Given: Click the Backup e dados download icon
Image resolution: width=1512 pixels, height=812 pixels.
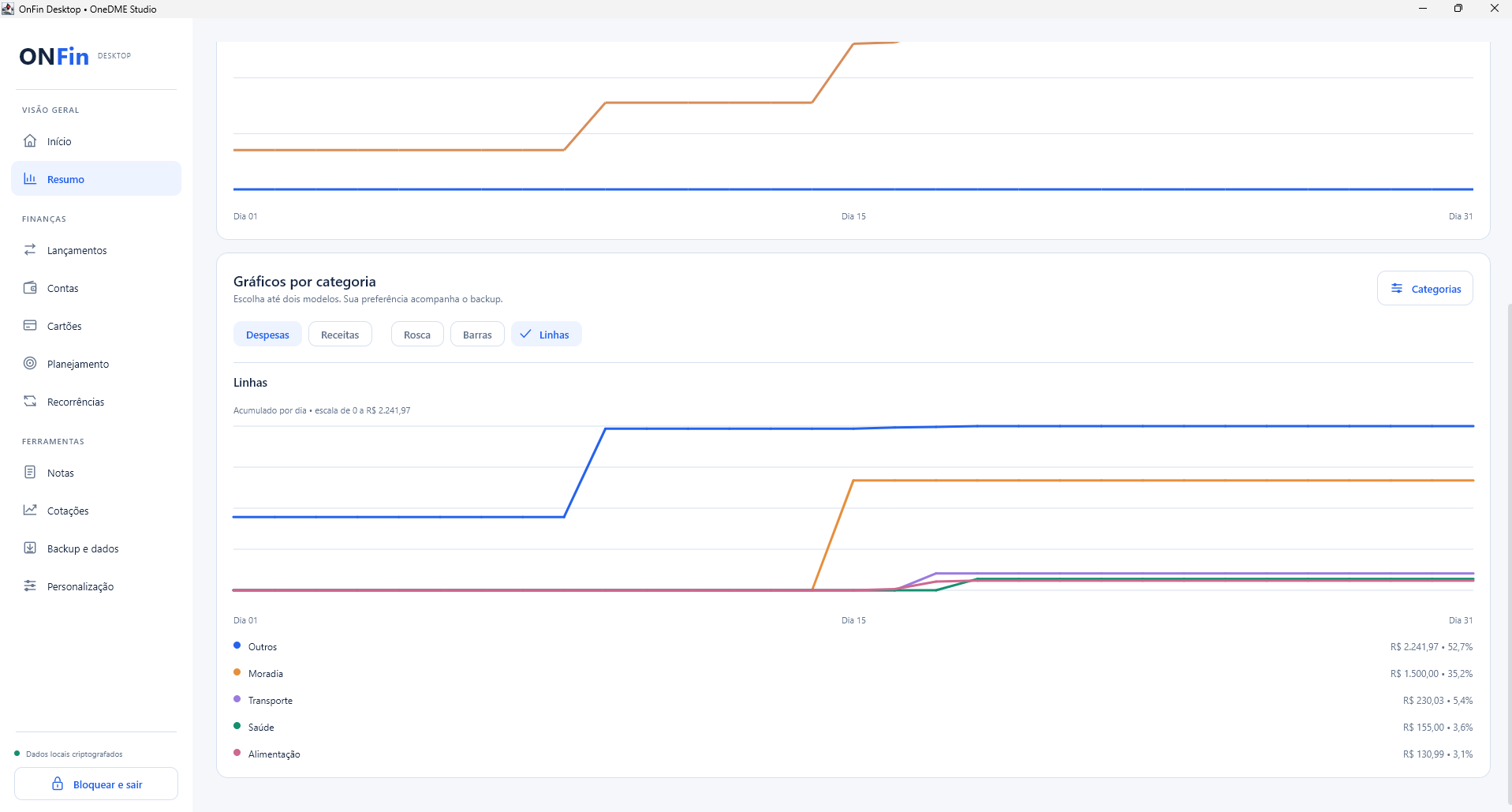Looking at the screenshot, I should click(30, 548).
